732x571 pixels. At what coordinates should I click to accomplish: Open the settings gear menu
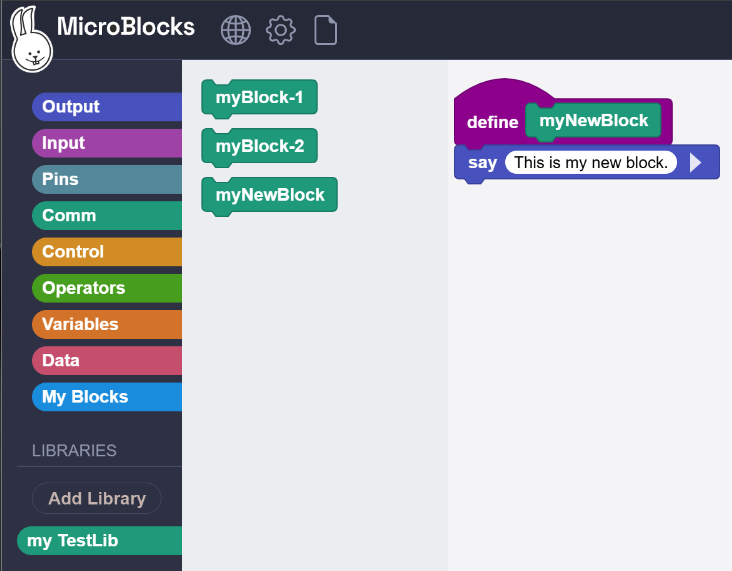click(281, 30)
